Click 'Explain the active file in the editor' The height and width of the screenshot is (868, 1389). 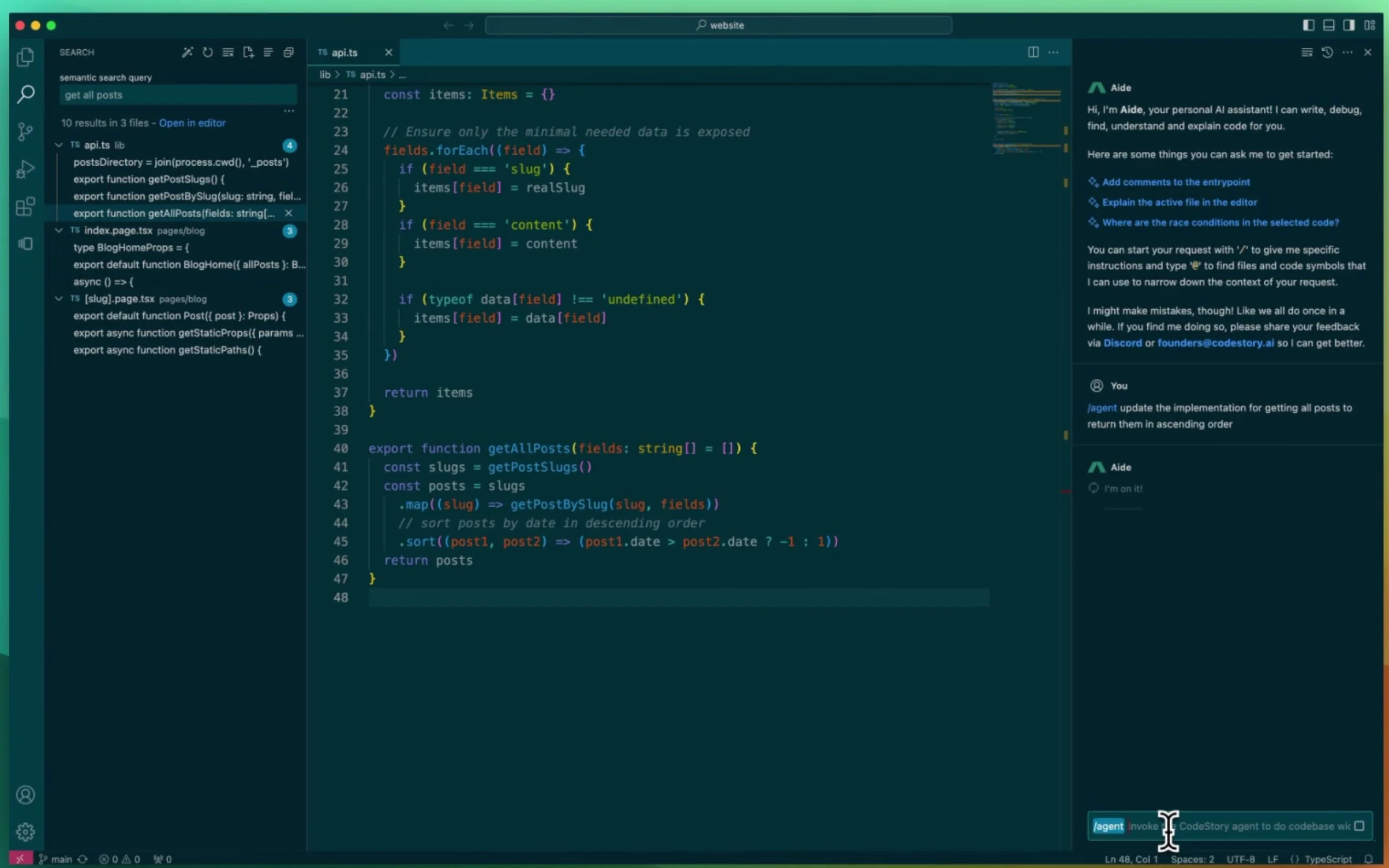[x=1179, y=202]
